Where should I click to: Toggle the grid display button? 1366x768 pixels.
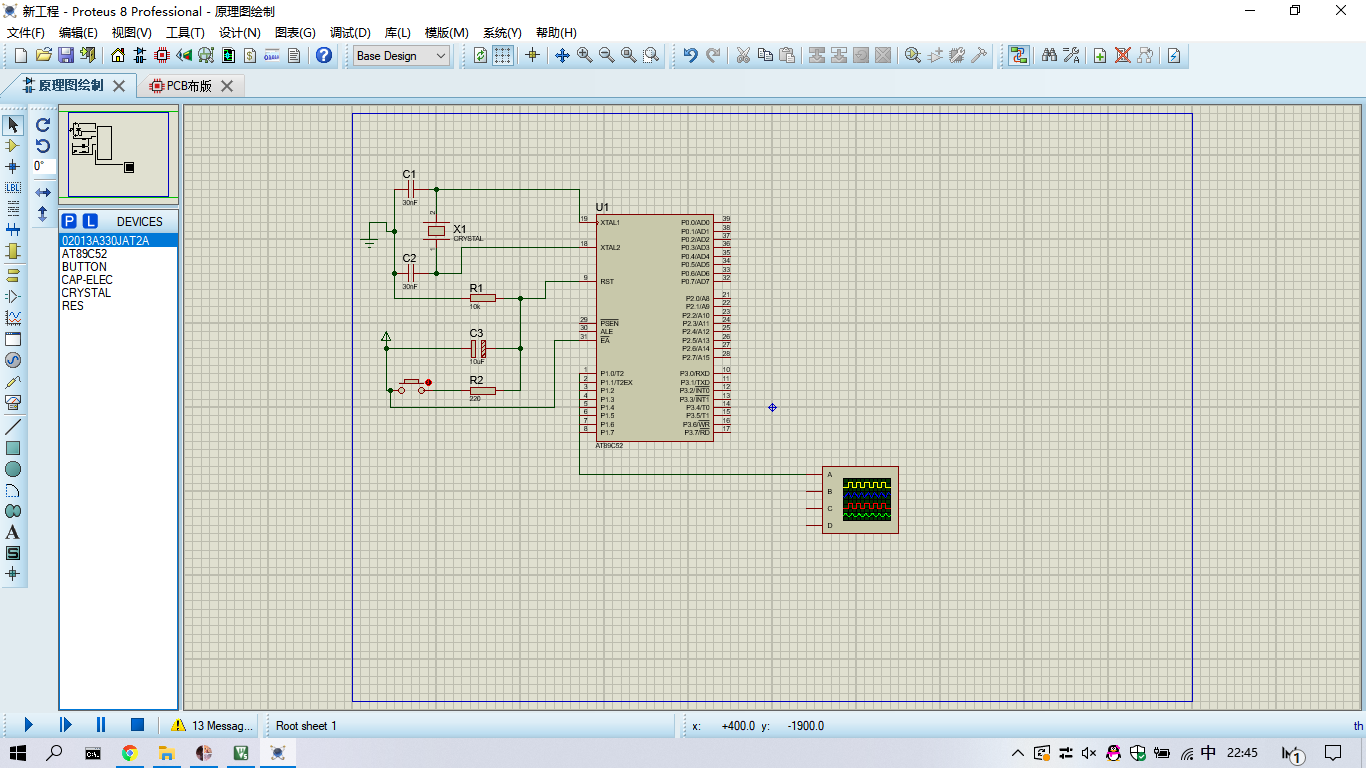tap(503, 56)
